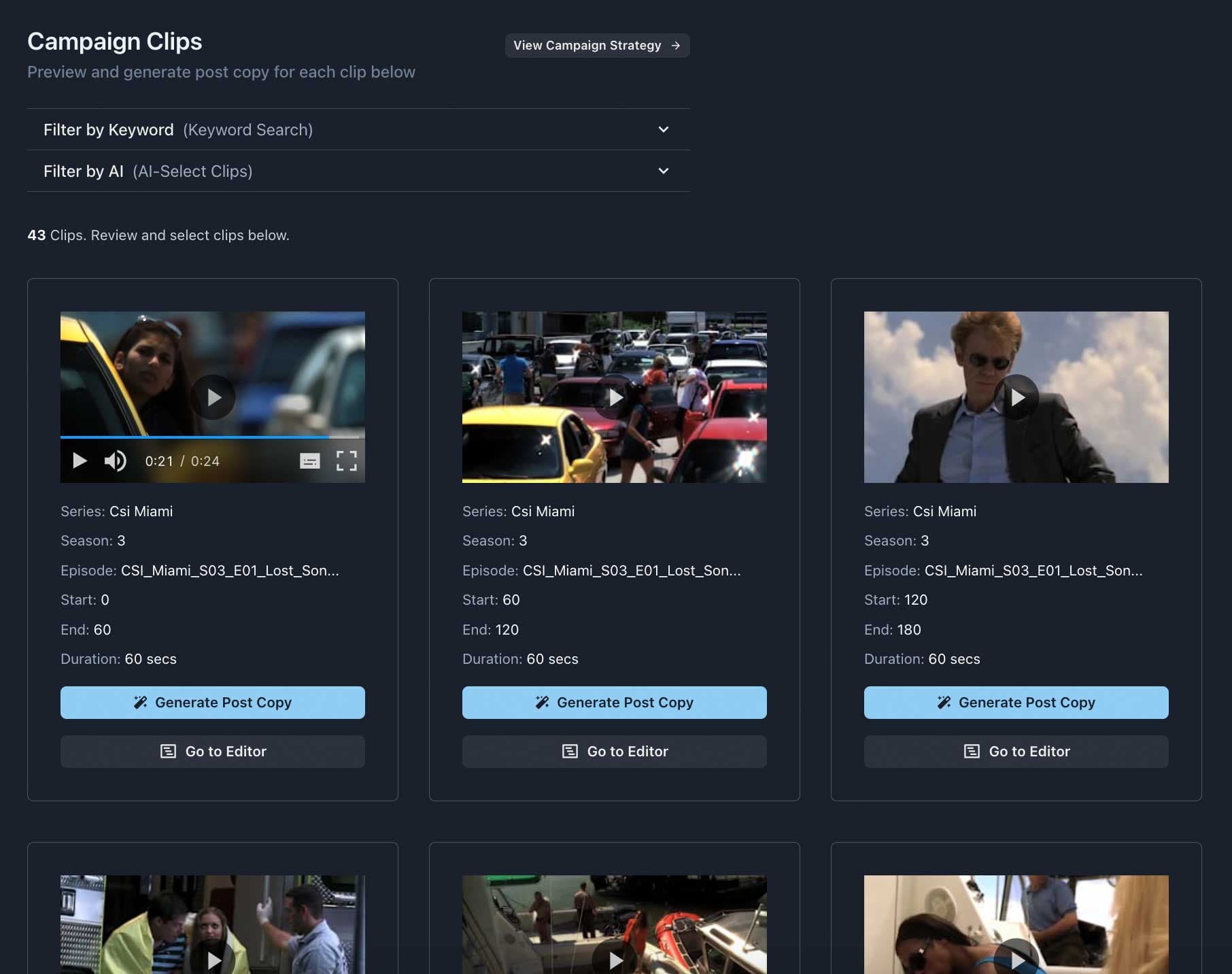Mute the first clip's volume speaker icon

tap(115, 461)
